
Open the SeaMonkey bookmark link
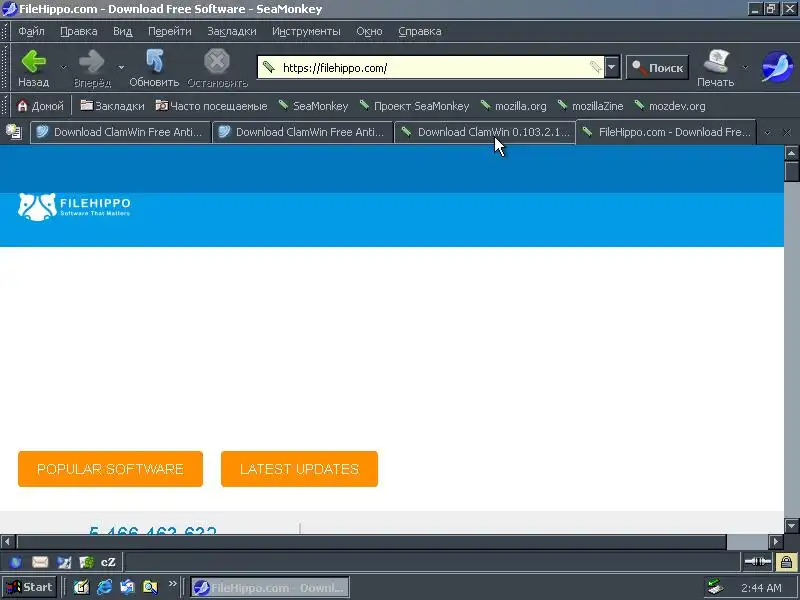pos(313,106)
